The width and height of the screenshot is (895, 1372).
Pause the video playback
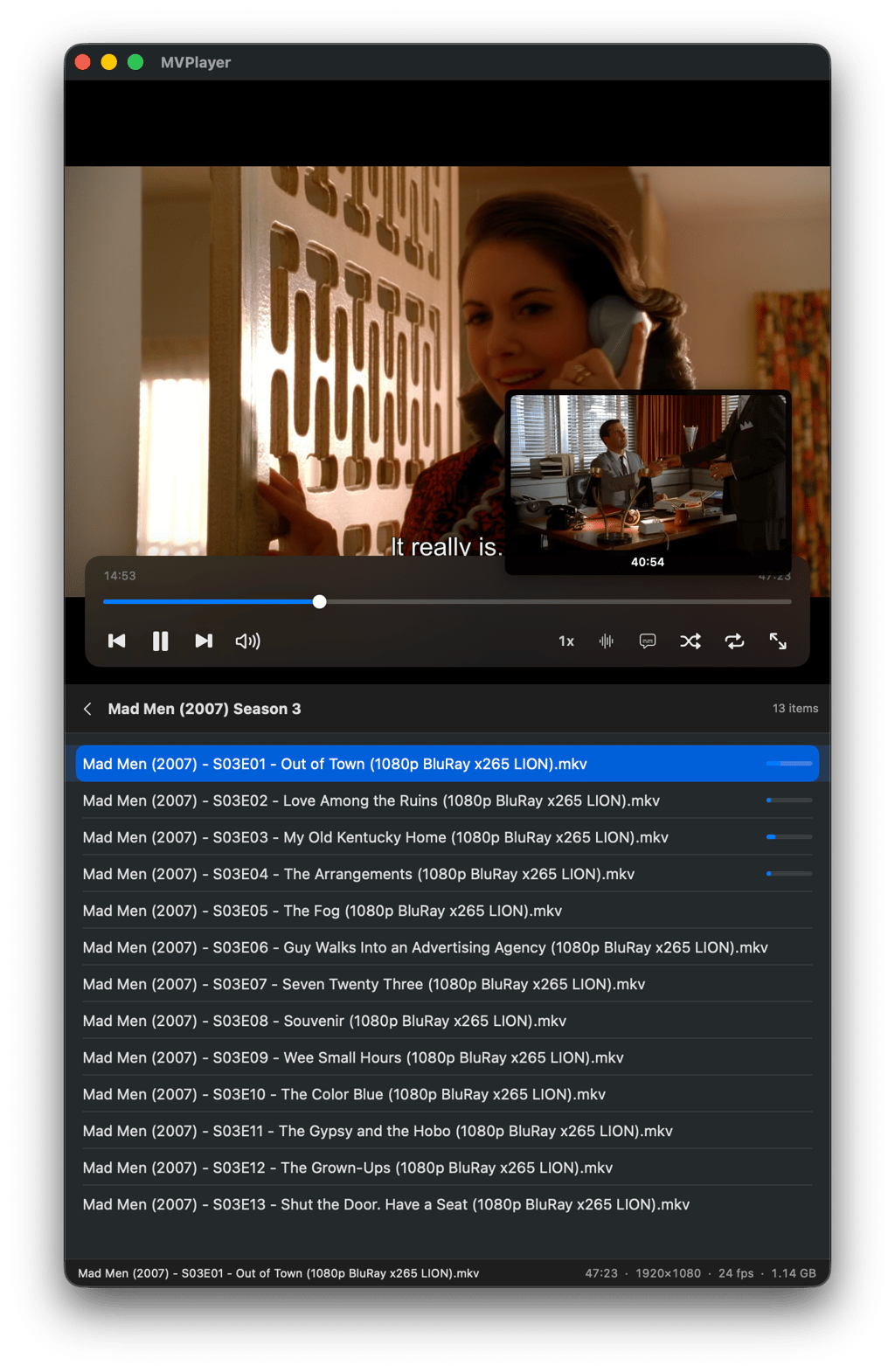(x=160, y=641)
